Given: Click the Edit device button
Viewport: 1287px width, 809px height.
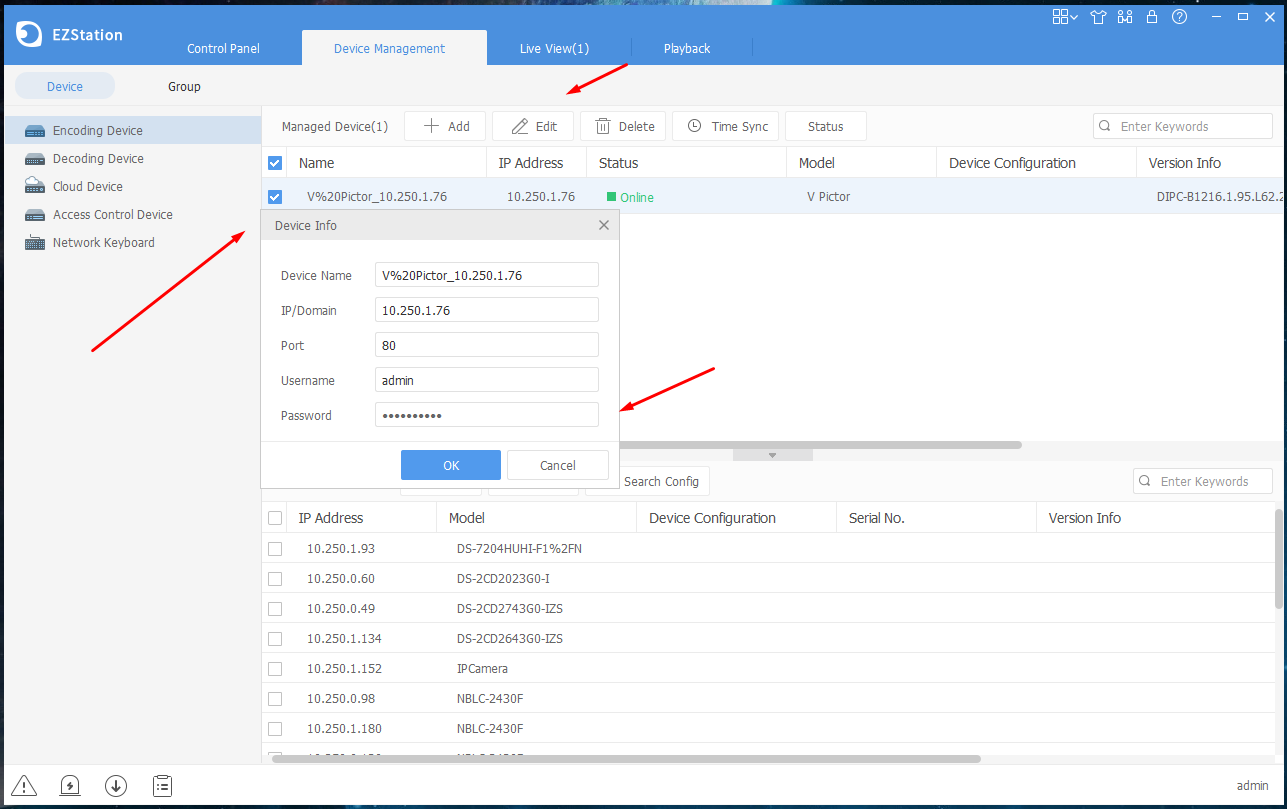Looking at the screenshot, I should tap(533, 126).
